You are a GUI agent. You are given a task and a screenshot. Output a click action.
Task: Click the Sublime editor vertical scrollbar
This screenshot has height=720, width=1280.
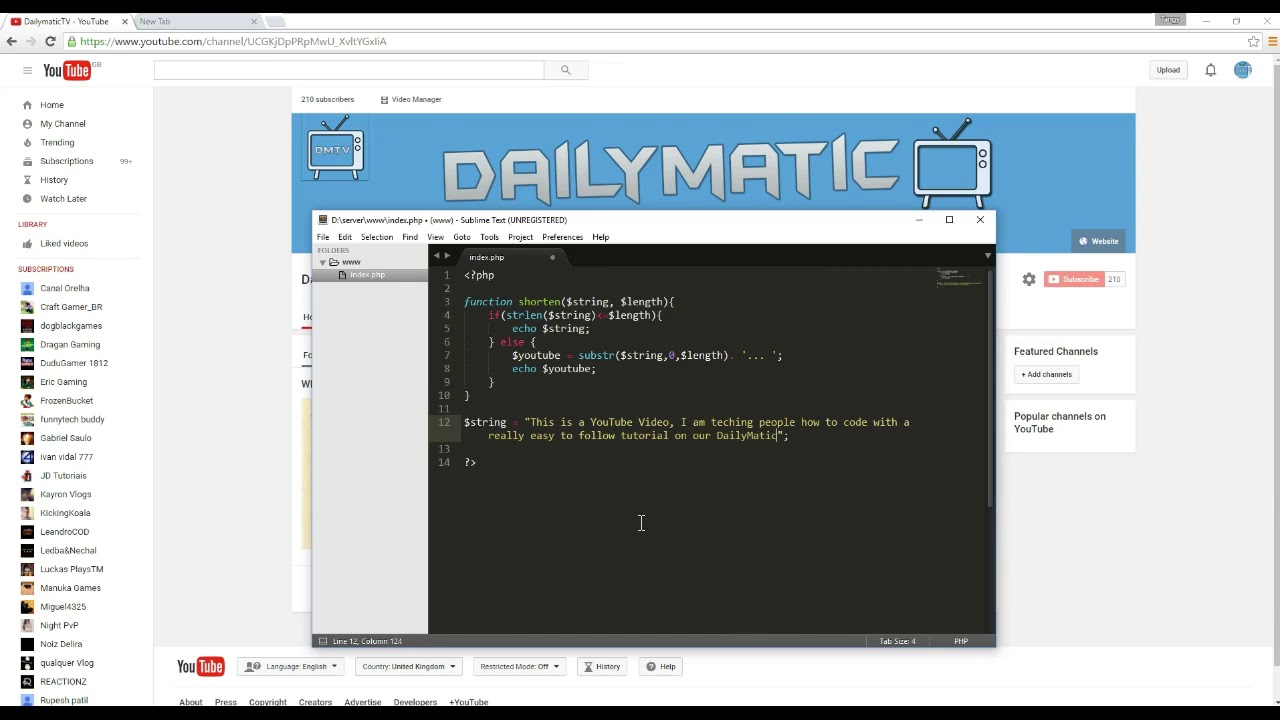(990, 388)
